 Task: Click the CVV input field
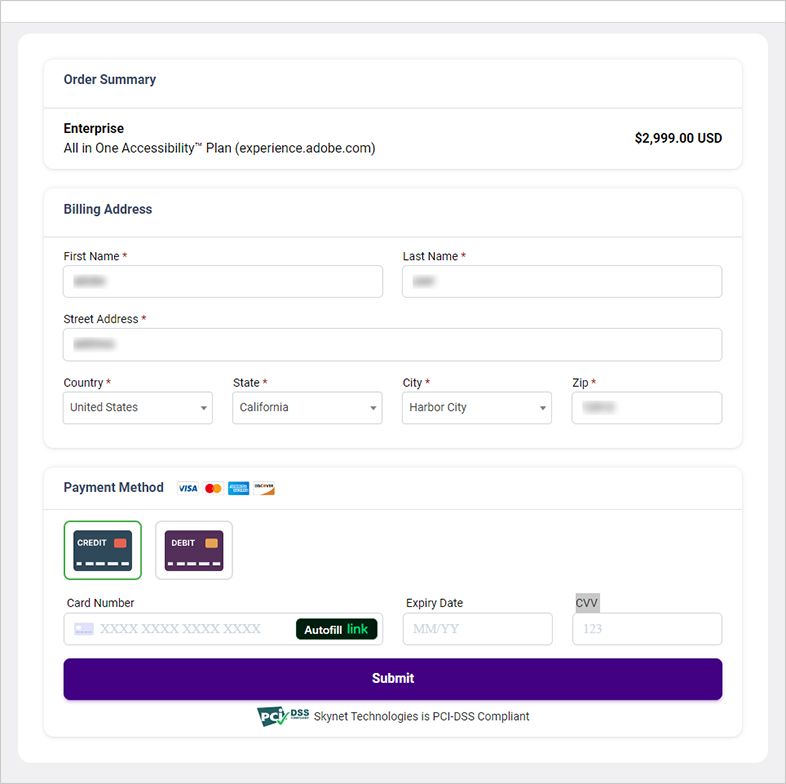point(647,629)
